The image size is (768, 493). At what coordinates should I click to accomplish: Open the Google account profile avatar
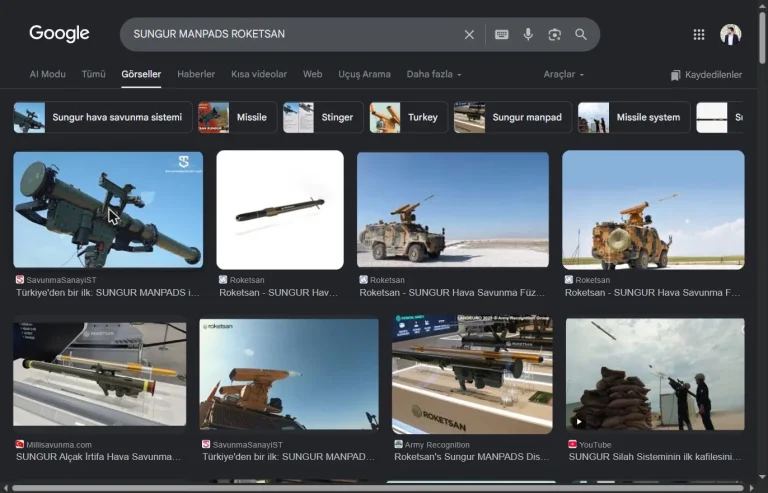click(x=730, y=34)
